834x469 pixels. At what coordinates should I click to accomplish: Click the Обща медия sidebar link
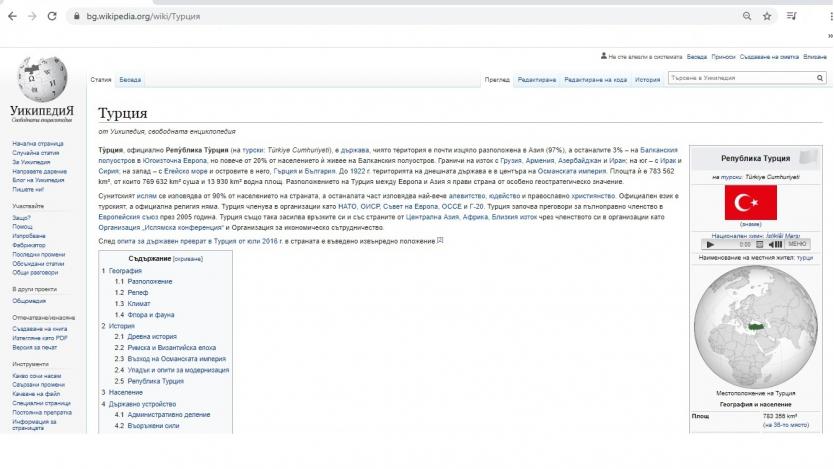click(29, 301)
